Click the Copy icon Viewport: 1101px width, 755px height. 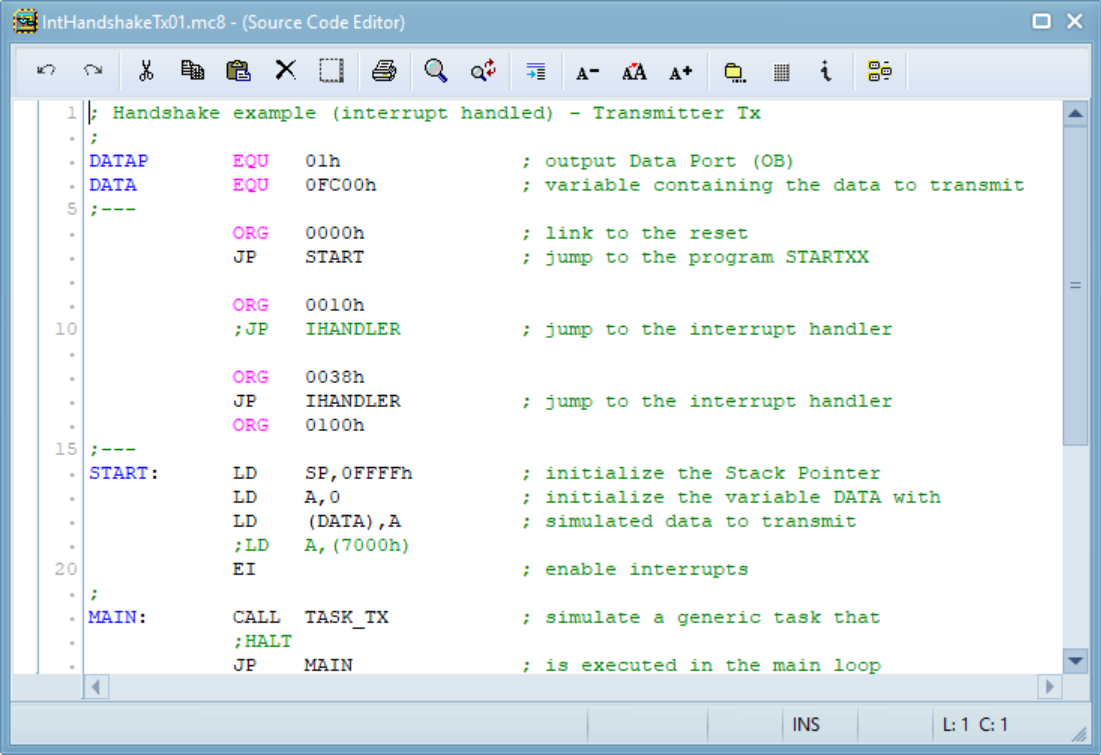click(x=192, y=71)
